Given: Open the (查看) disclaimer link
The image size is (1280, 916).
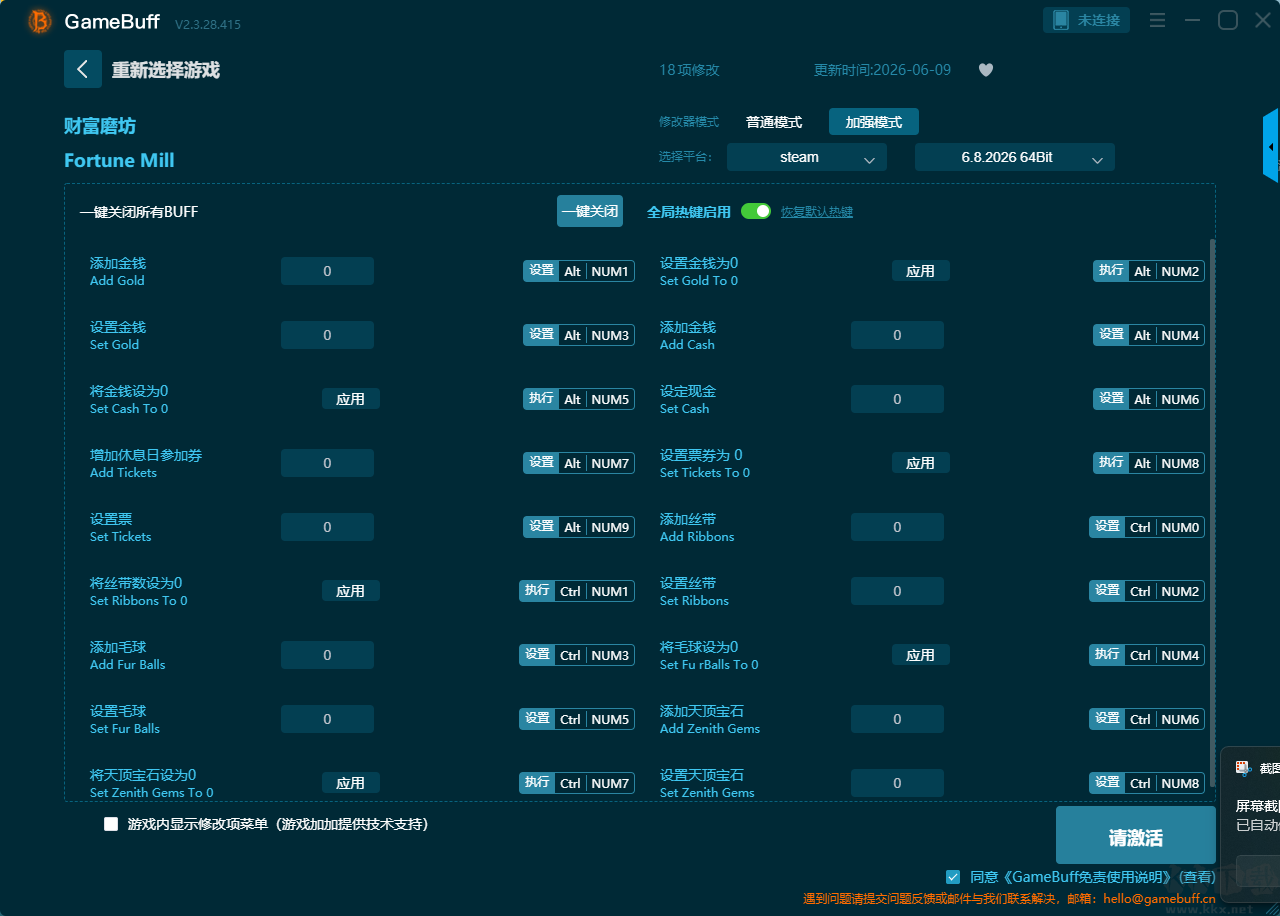Looking at the screenshot, I should pos(1198,877).
